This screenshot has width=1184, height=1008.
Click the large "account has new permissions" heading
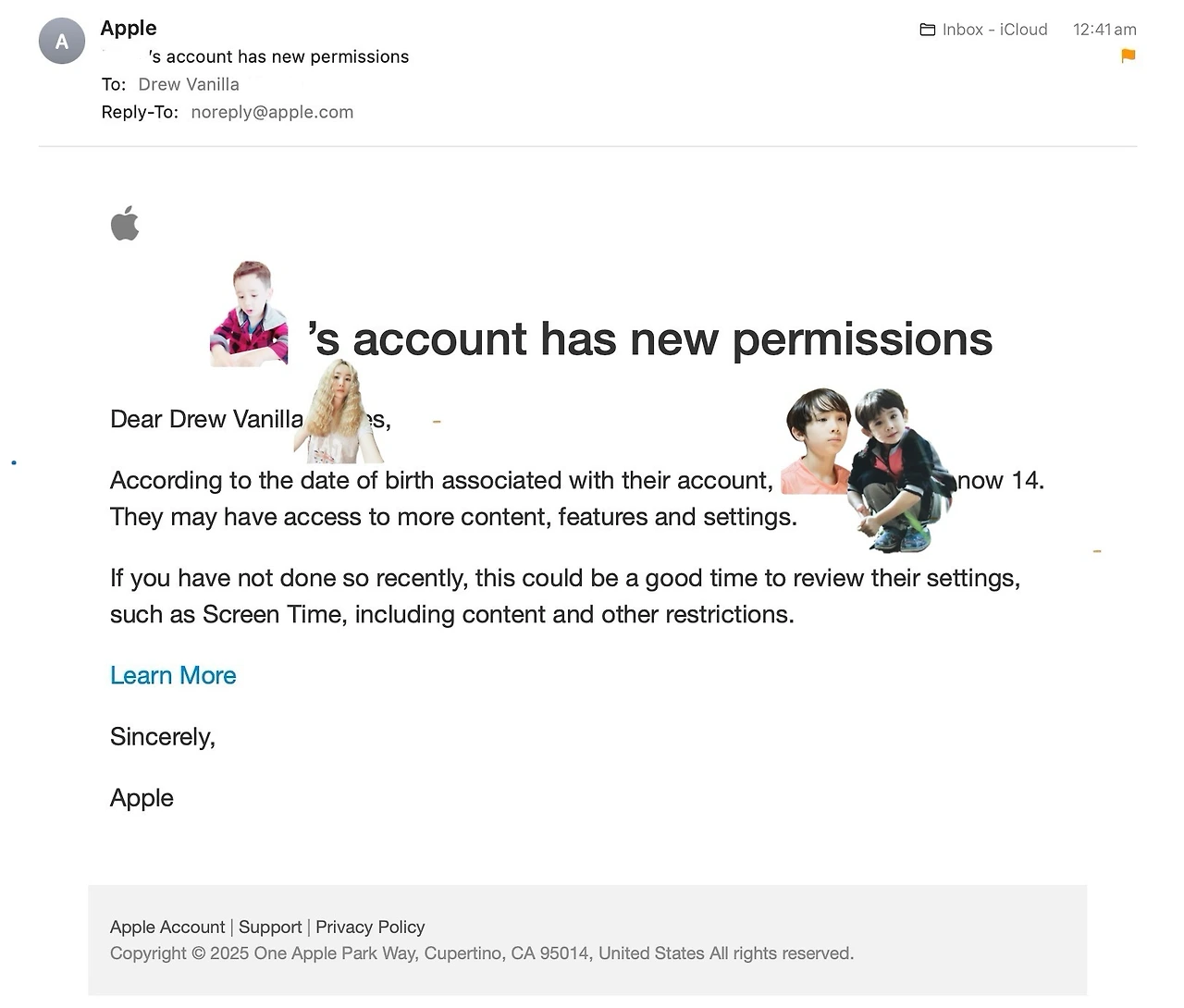point(651,339)
